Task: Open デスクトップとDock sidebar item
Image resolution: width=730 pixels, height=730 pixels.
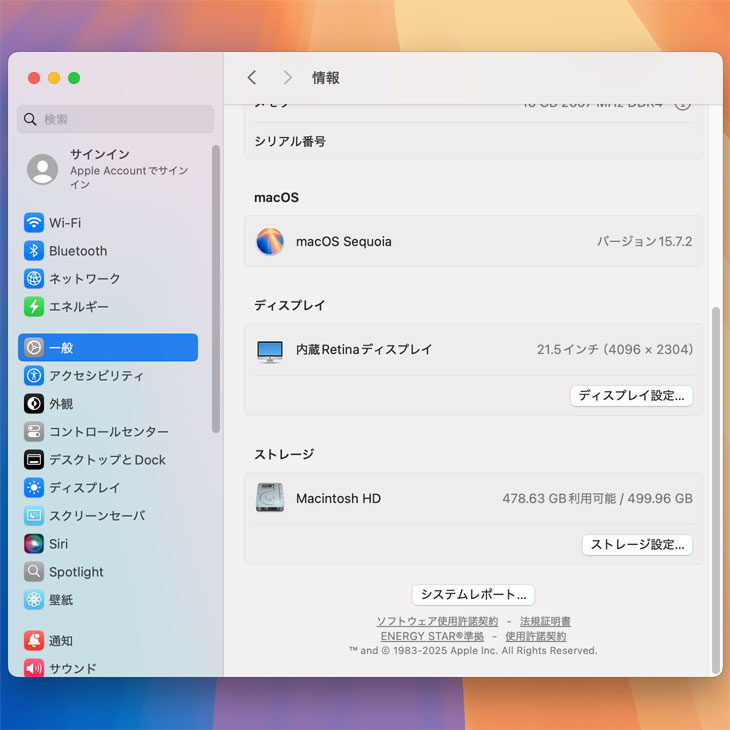Action: [107, 460]
